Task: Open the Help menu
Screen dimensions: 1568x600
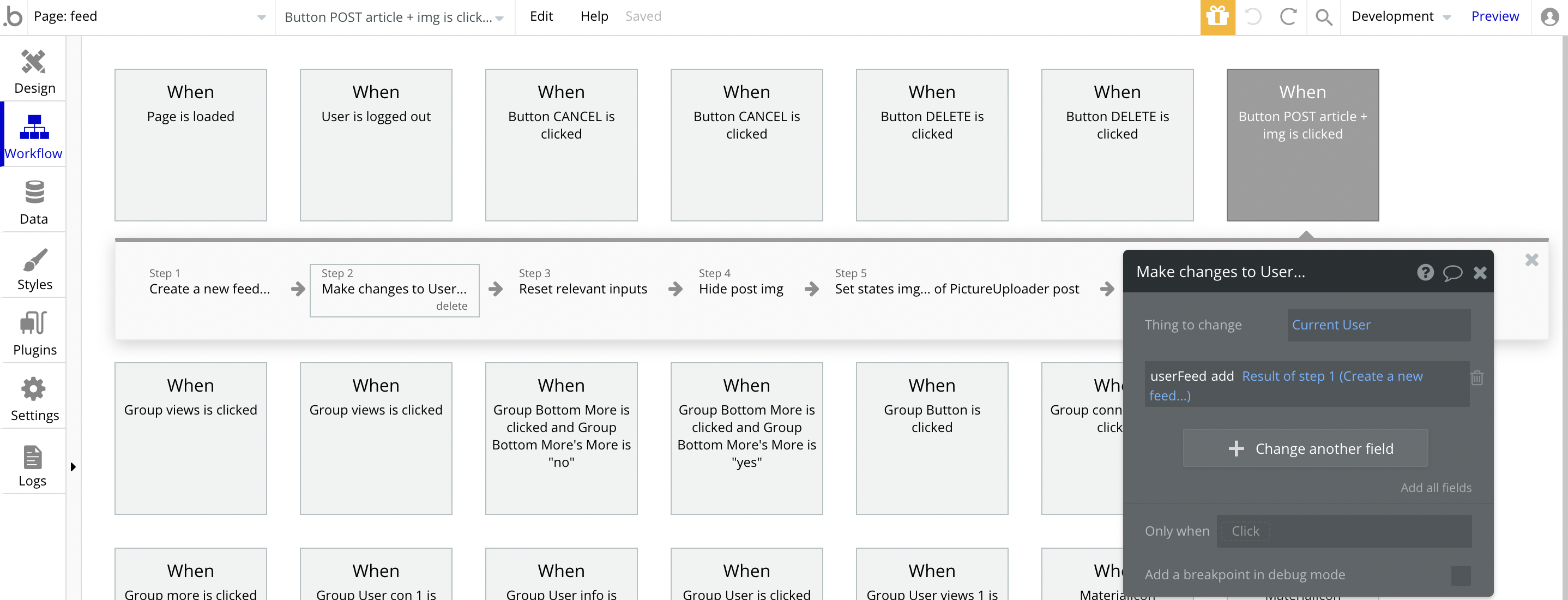Action: coord(594,16)
